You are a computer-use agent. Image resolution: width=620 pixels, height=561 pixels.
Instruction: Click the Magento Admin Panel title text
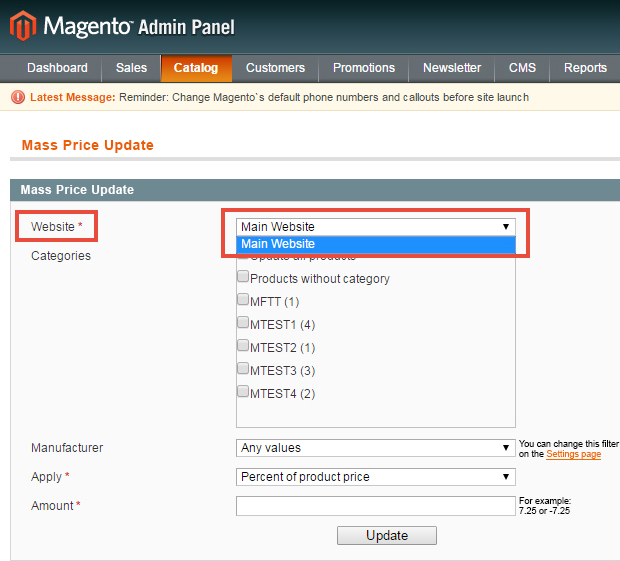(139, 26)
